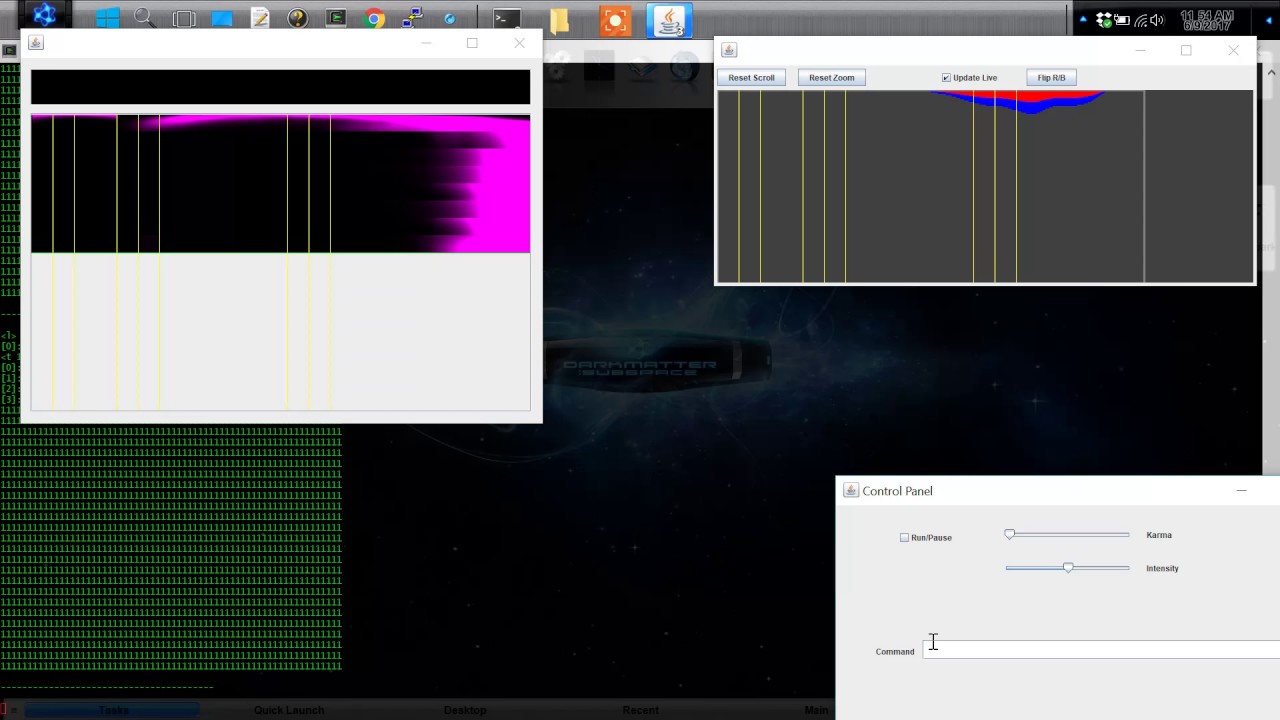
Task: Open the yellow folder icon in taskbar
Action: (559, 20)
